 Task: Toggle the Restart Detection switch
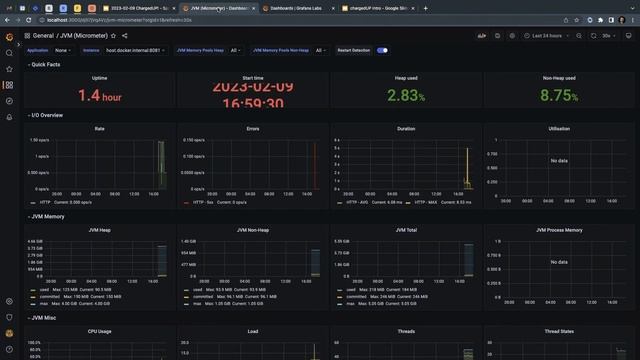pos(382,50)
